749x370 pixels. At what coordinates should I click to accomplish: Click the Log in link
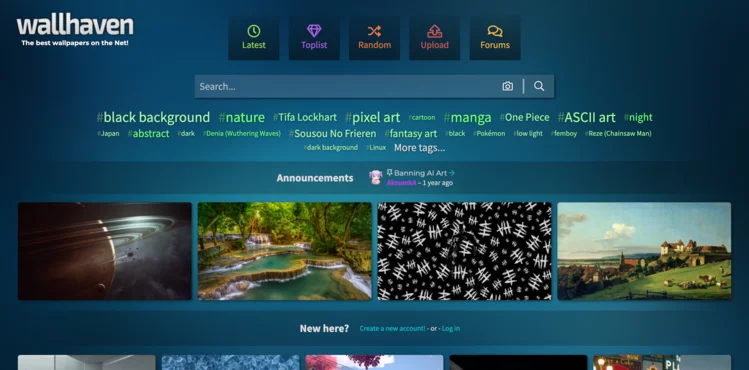click(451, 328)
